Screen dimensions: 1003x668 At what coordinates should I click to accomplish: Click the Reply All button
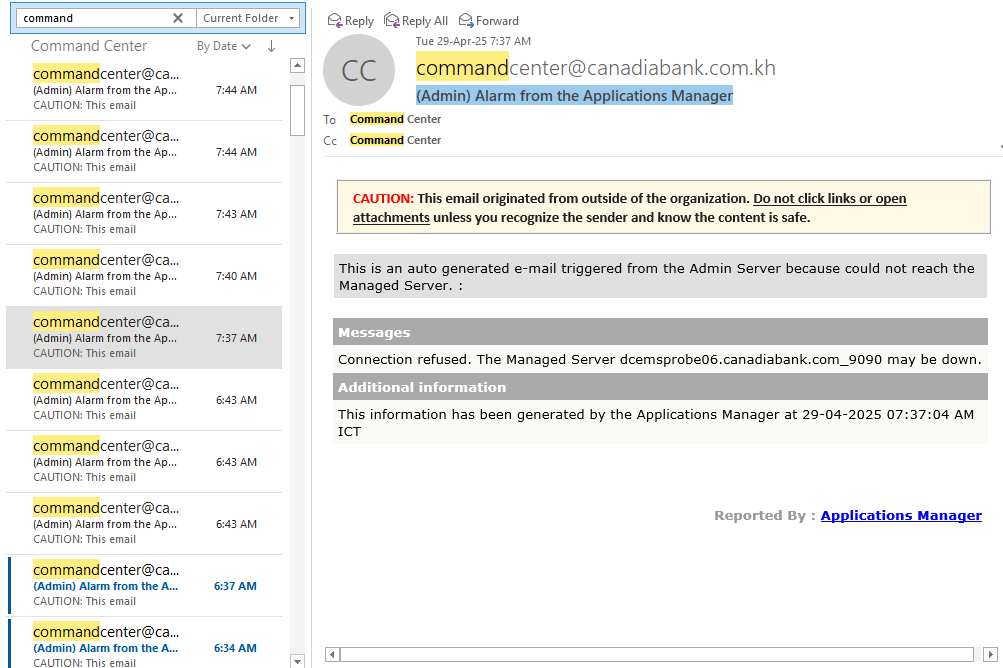tap(416, 21)
